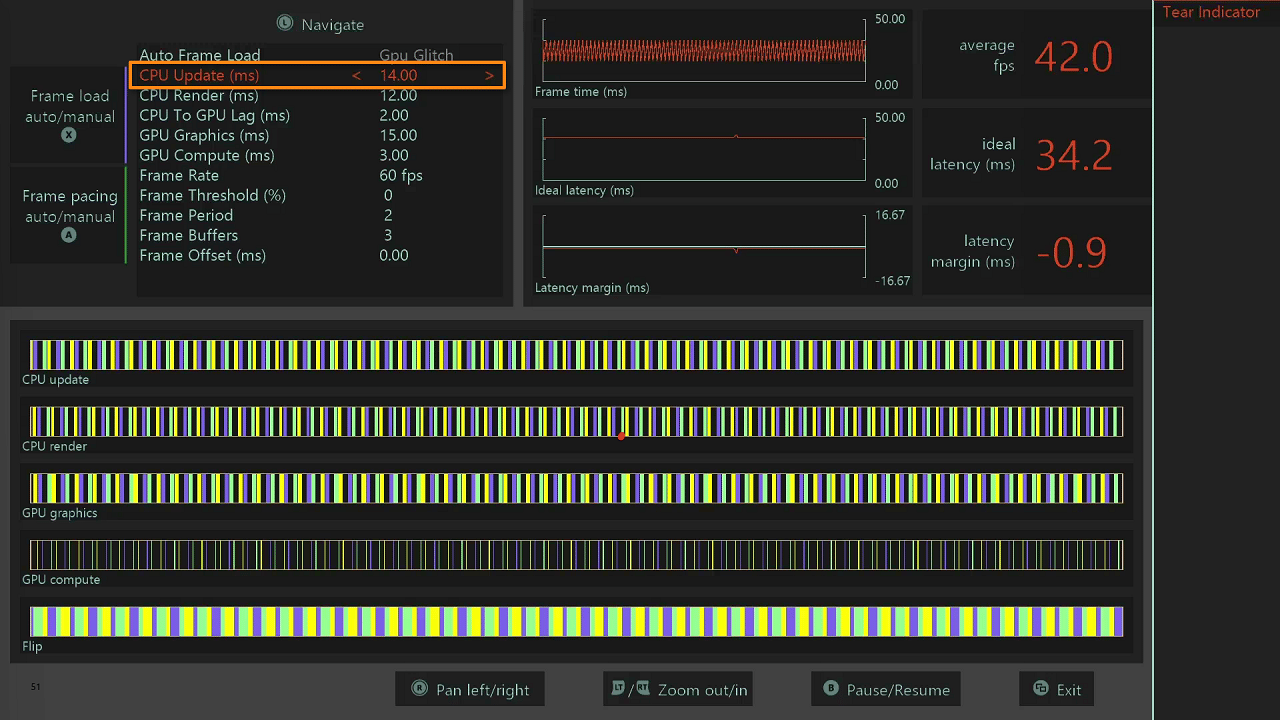Screen dimensions: 1280x720
Task: Click the Ideal latency graph
Action: pos(704,149)
